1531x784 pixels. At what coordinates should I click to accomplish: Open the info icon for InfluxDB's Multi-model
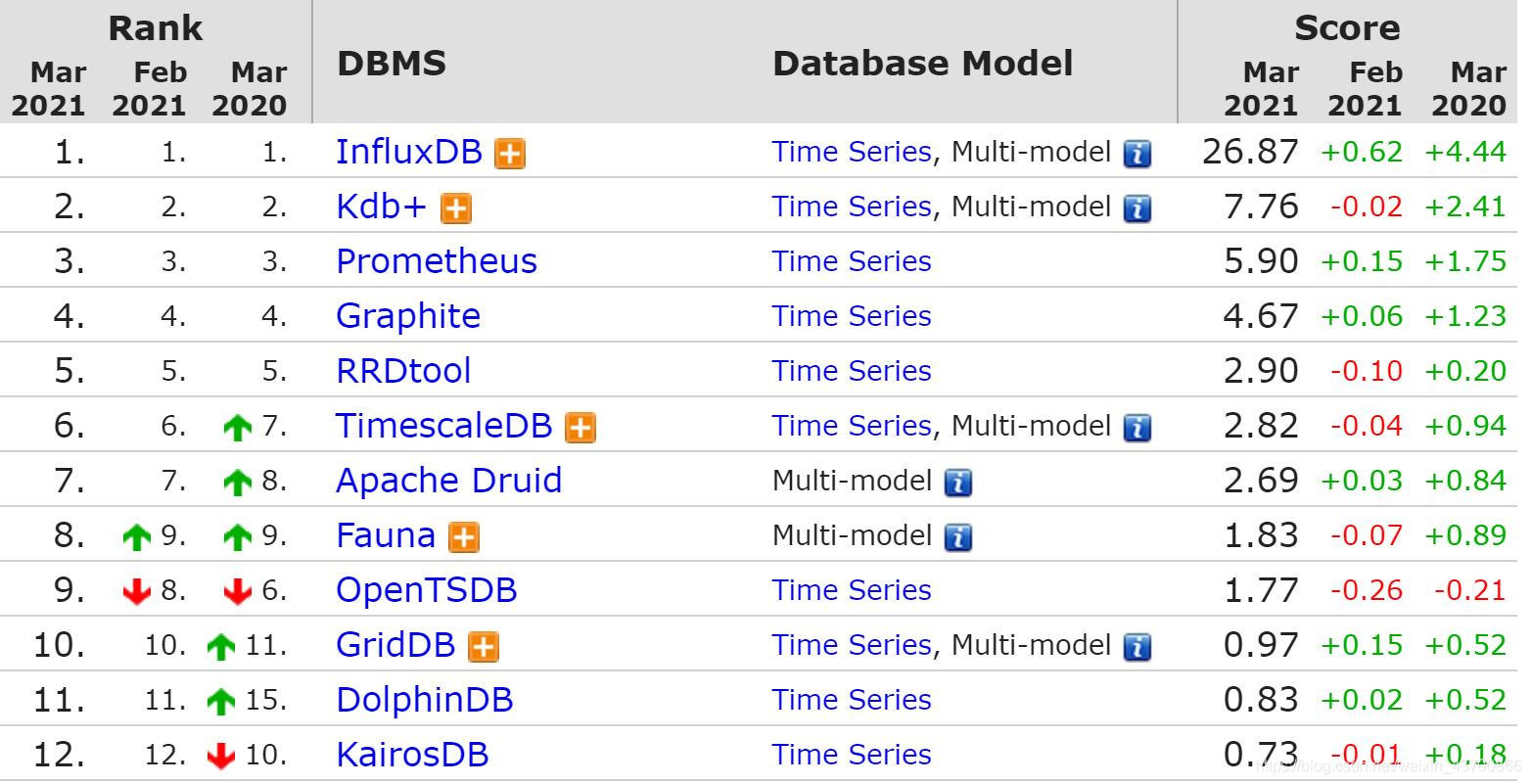1137,153
